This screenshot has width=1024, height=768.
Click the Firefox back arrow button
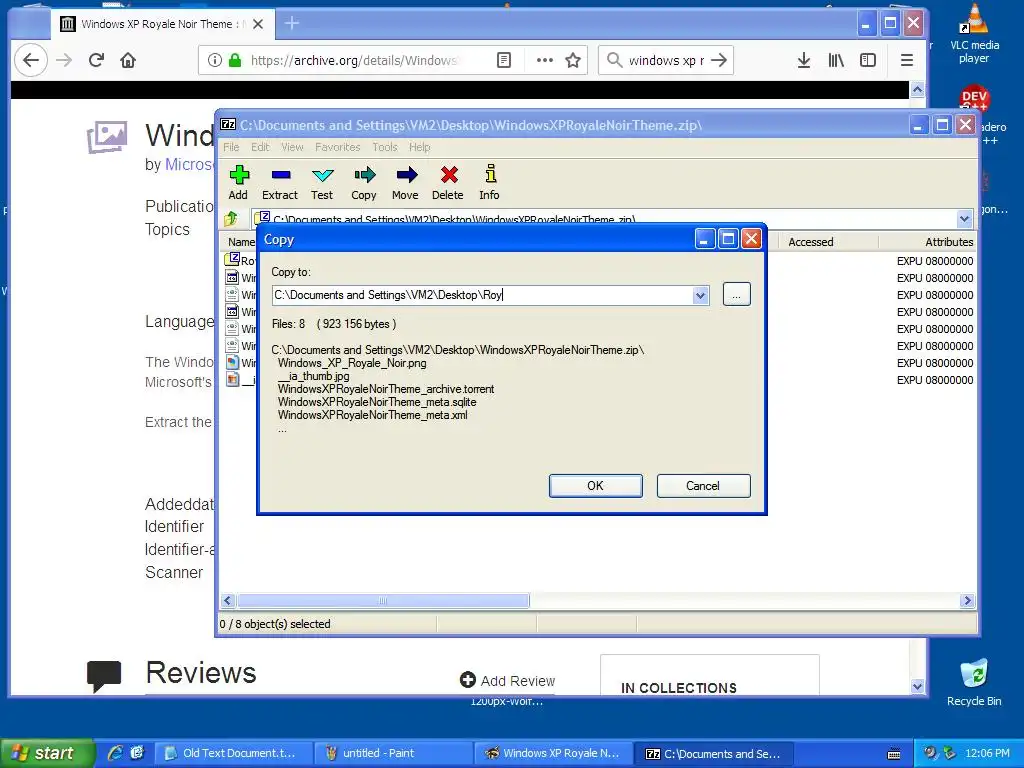[x=31, y=60]
